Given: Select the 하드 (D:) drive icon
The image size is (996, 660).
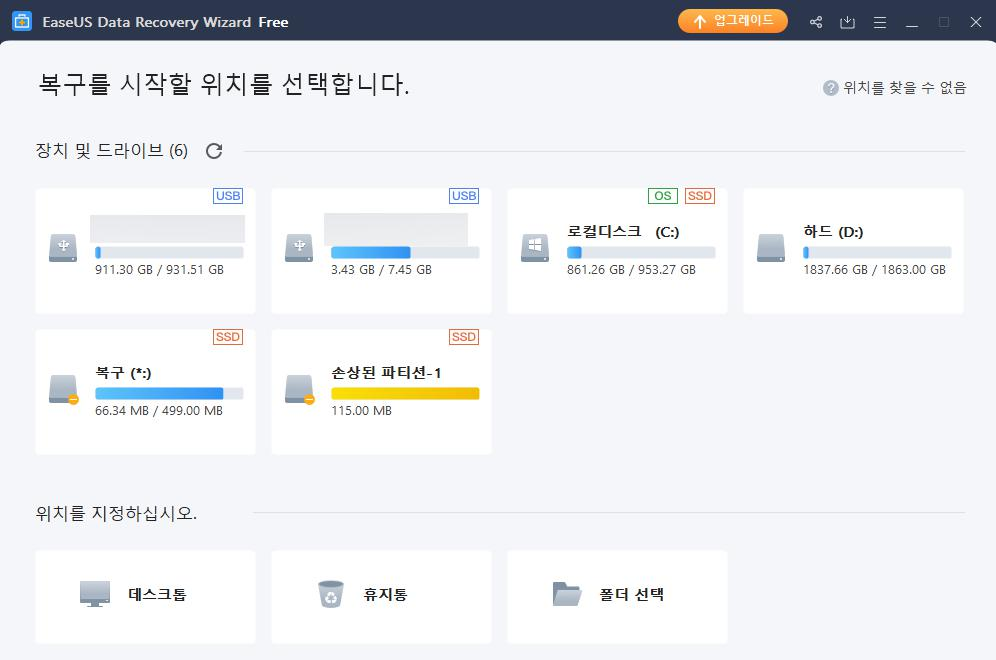Looking at the screenshot, I should point(771,248).
